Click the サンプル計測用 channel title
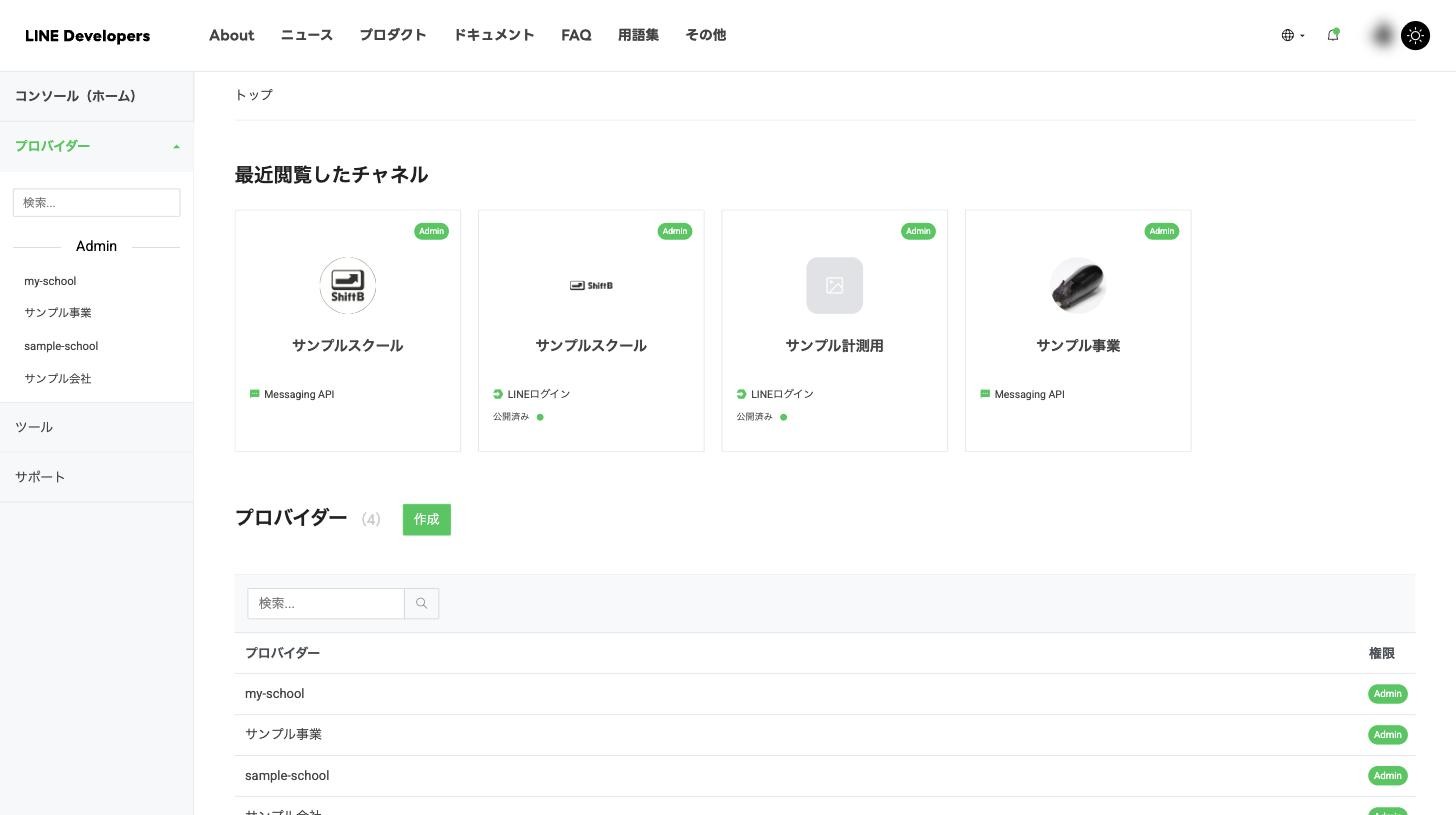This screenshot has width=1456, height=815. (x=835, y=346)
